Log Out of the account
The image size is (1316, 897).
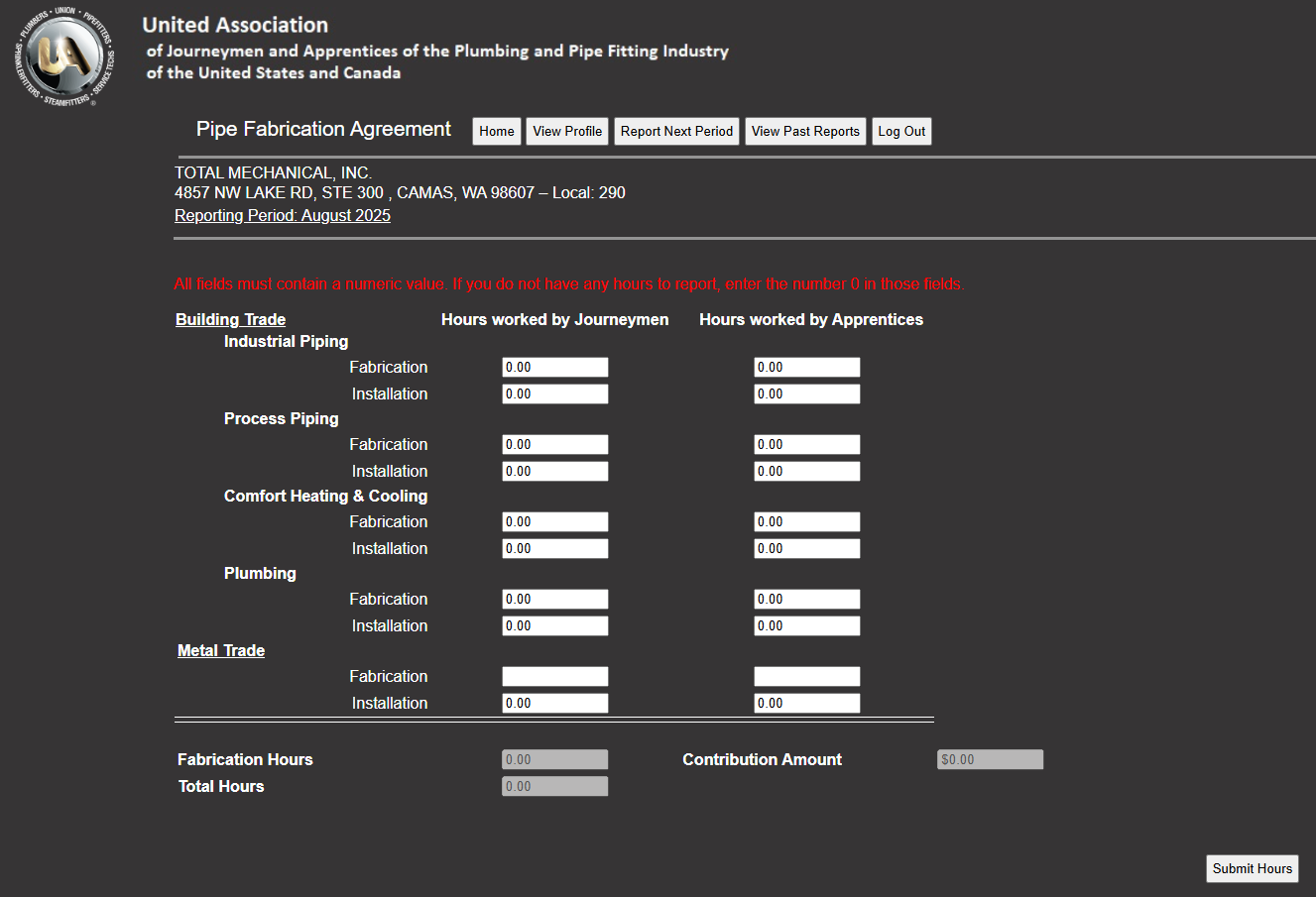(x=901, y=131)
